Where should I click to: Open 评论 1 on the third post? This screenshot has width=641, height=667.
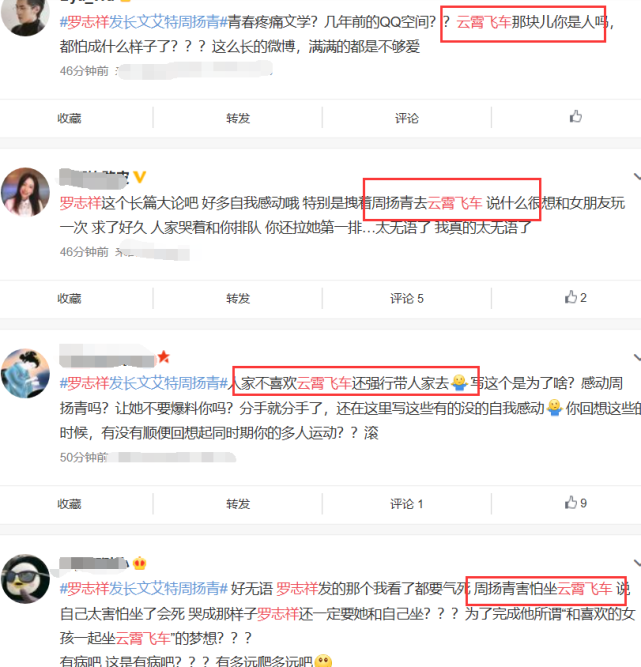[x=407, y=504]
